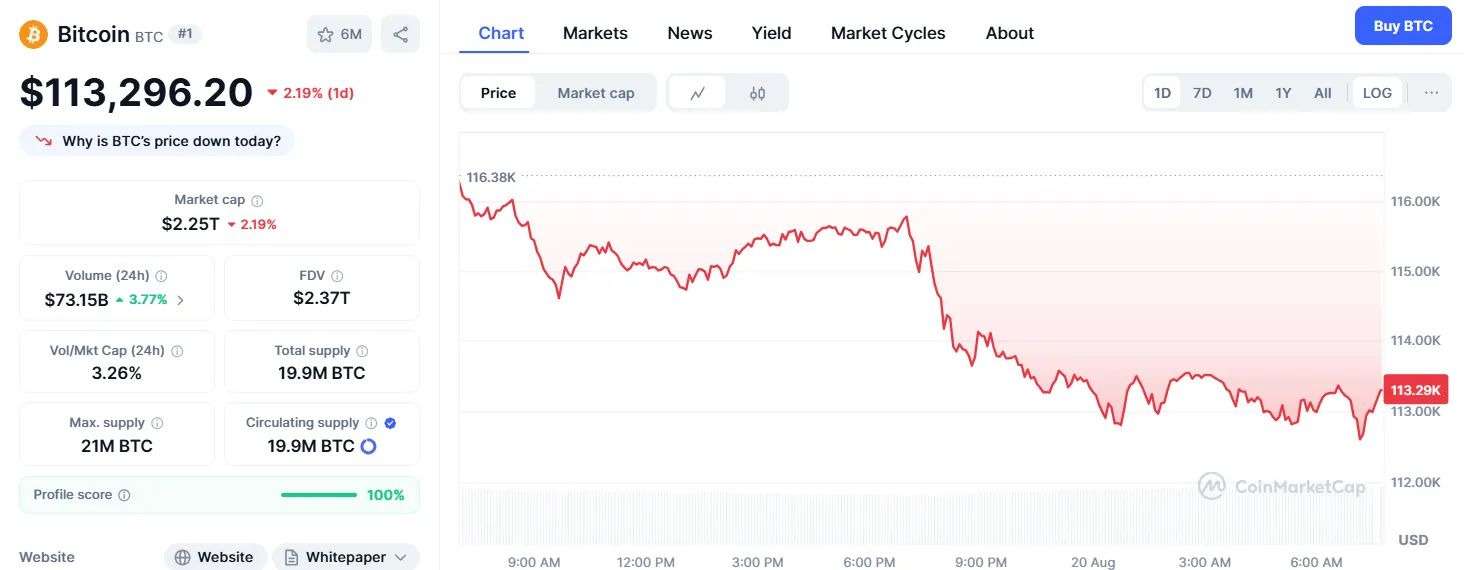Image resolution: width=1464 pixels, height=570 pixels.
Task: Switch to line chart view icon
Action: [x=698, y=93]
